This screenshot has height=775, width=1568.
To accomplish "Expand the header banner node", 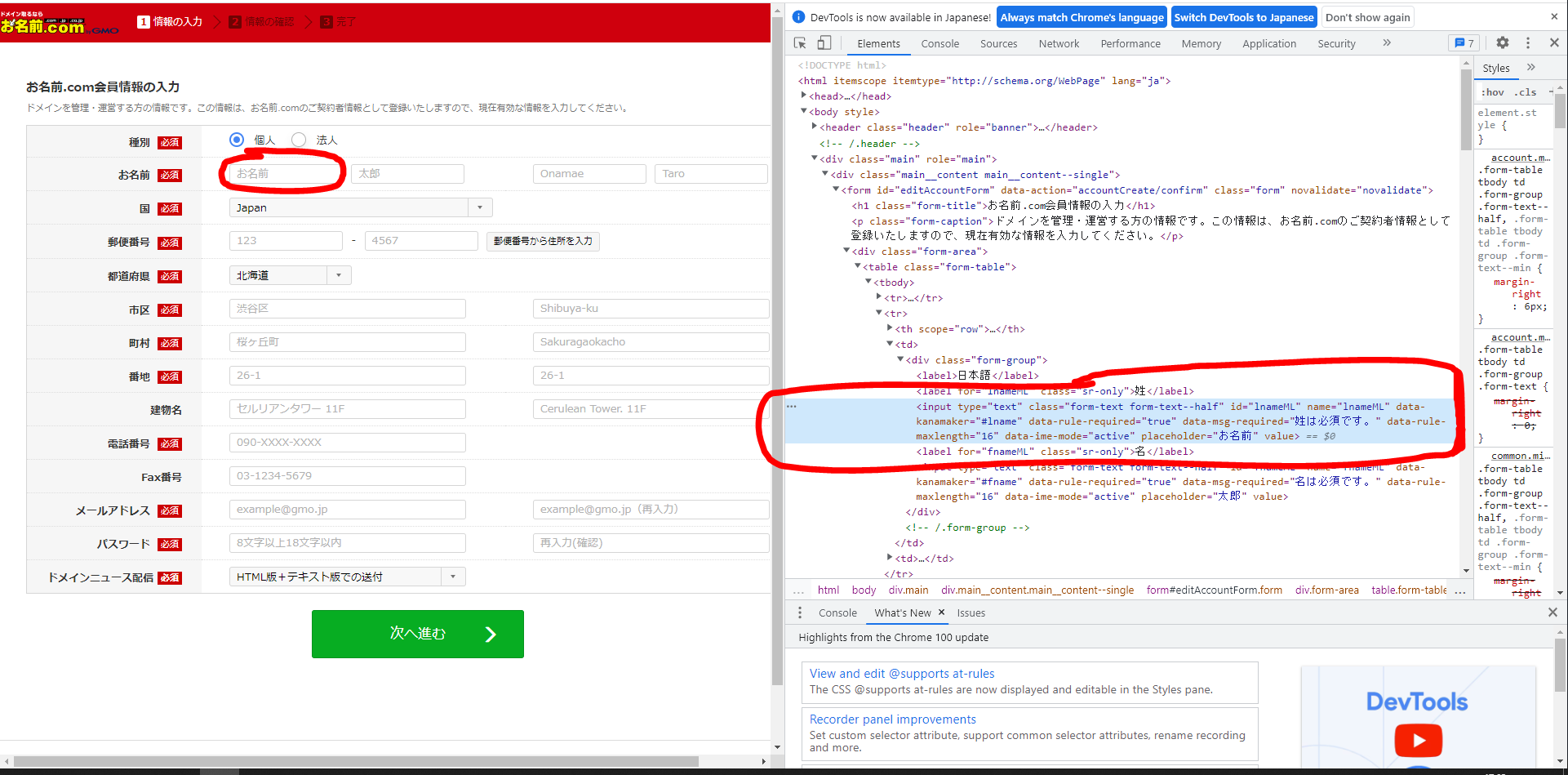I will [815, 127].
